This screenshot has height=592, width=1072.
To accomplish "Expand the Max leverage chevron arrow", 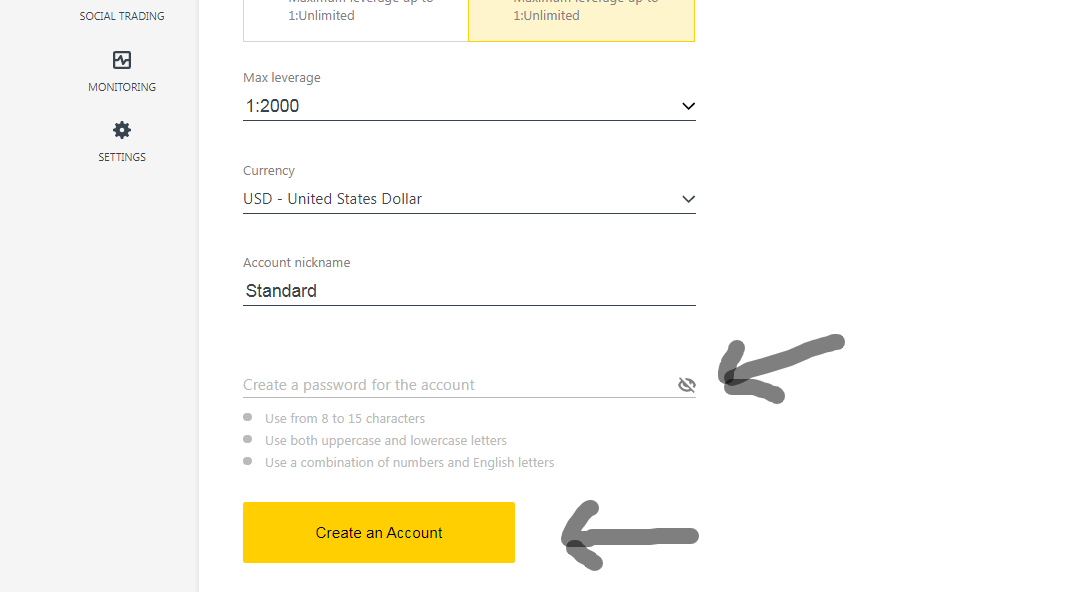I will tap(688, 106).
